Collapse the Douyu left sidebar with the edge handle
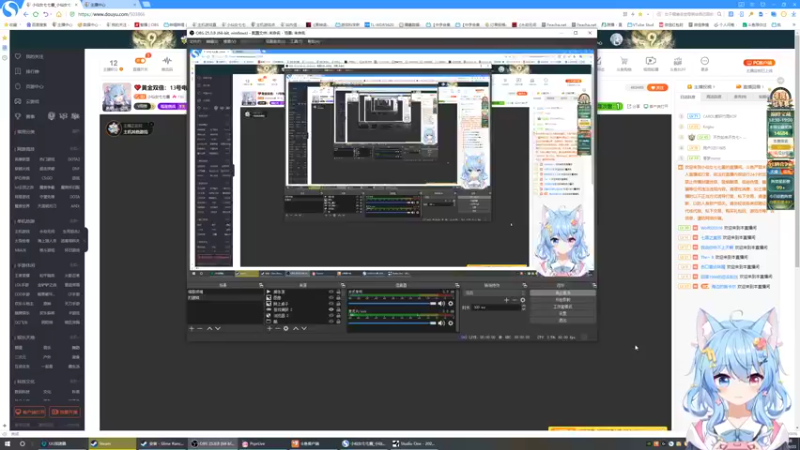Image resolution: width=800 pixels, height=450 pixels. coord(86,240)
